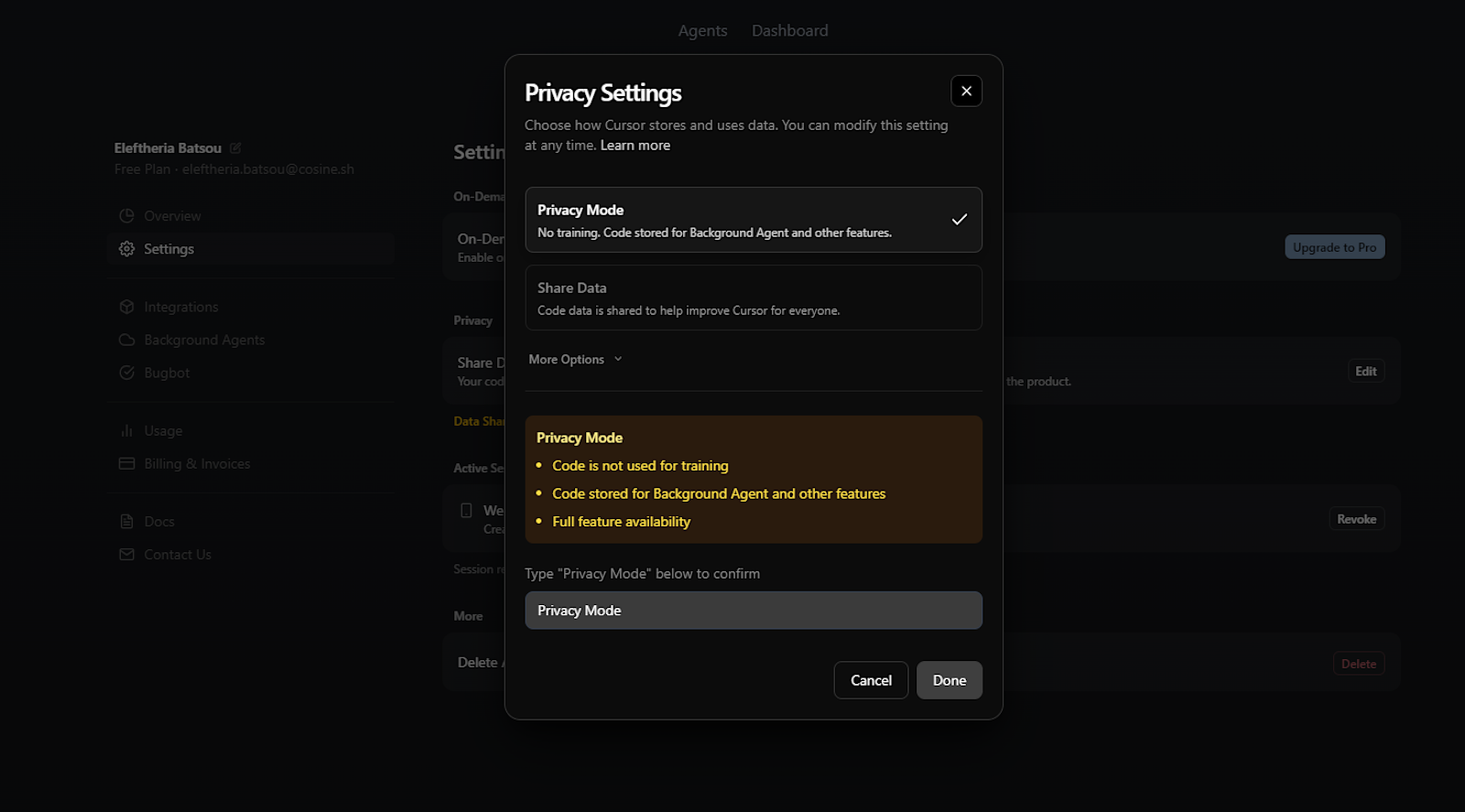This screenshot has width=1465, height=812.
Task: Expand More Options
Action: pos(575,360)
